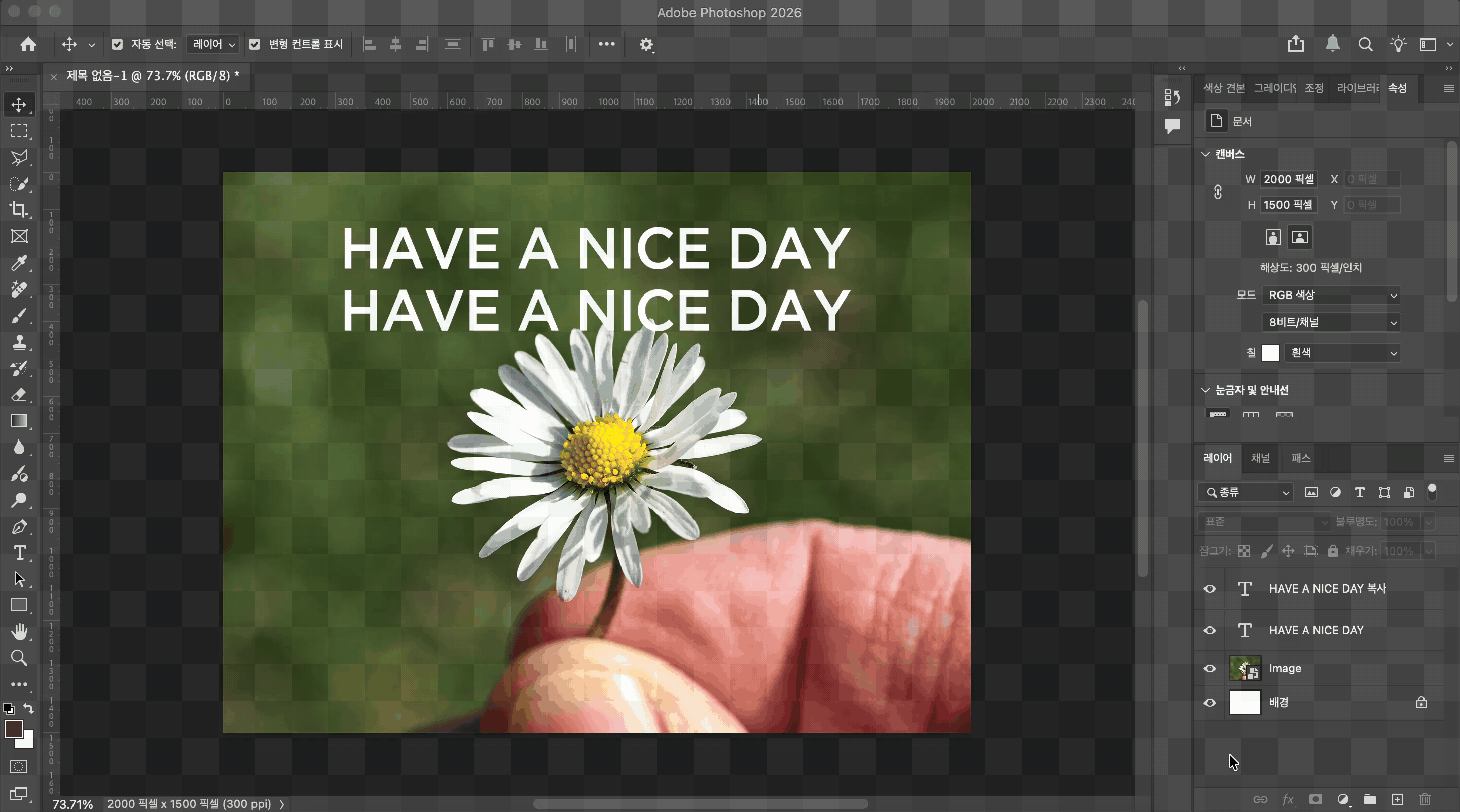Image resolution: width=1460 pixels, height=812 pixels.
Task: Select the Move tool in the toolbar
Action: pos(19,105)
